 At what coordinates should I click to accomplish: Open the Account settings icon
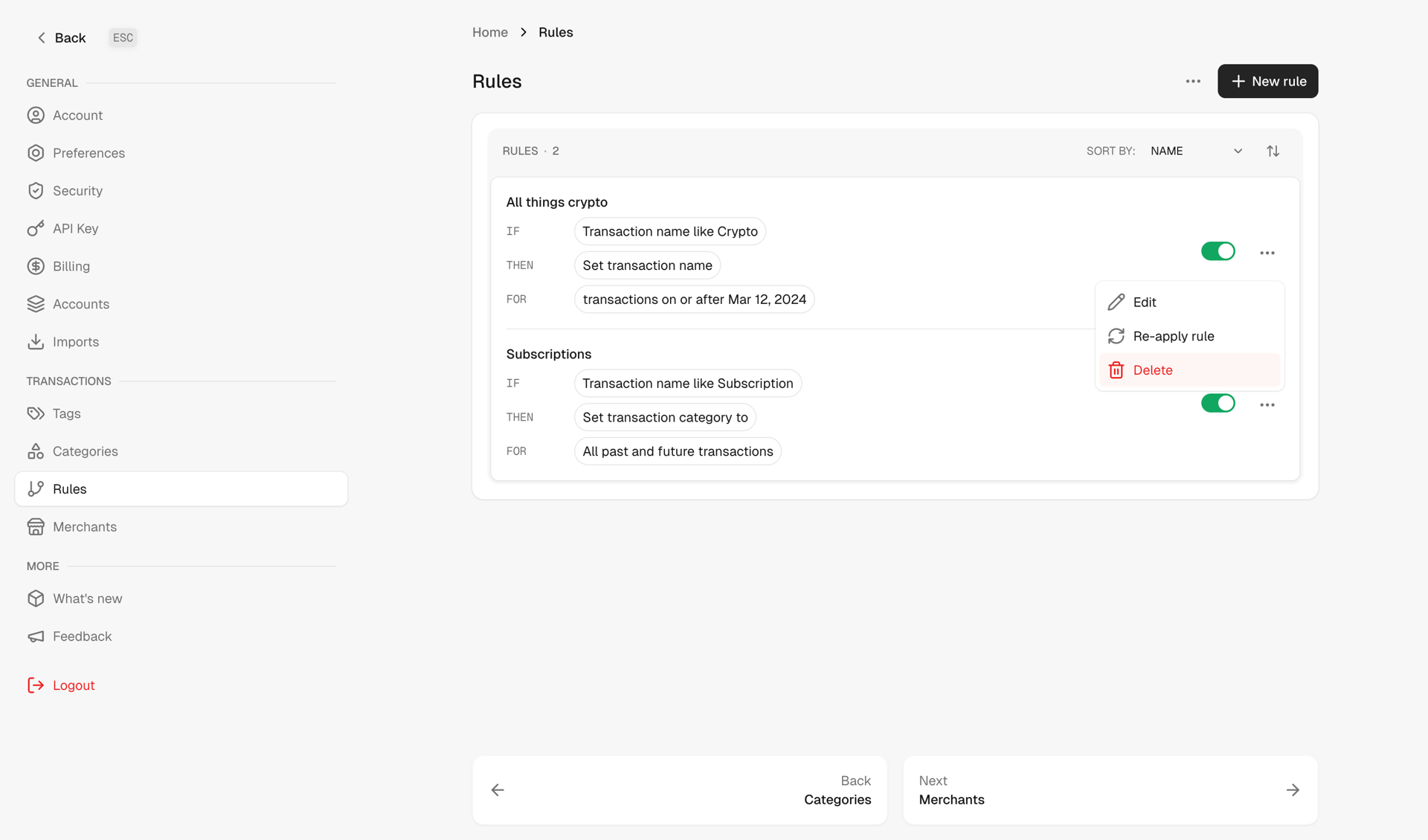(x=36, y=115)
